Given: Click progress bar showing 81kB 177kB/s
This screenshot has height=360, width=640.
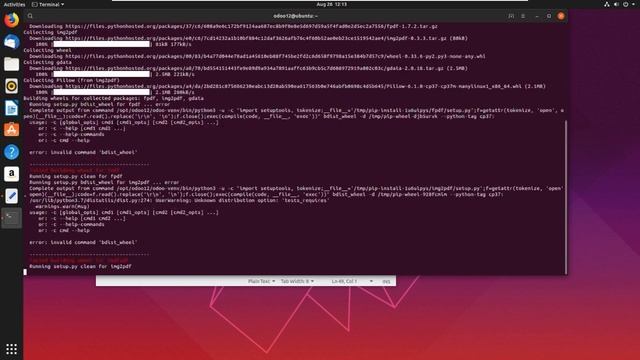Looking at the screenshot, I should pyautogui.click(x=102, y=44).
